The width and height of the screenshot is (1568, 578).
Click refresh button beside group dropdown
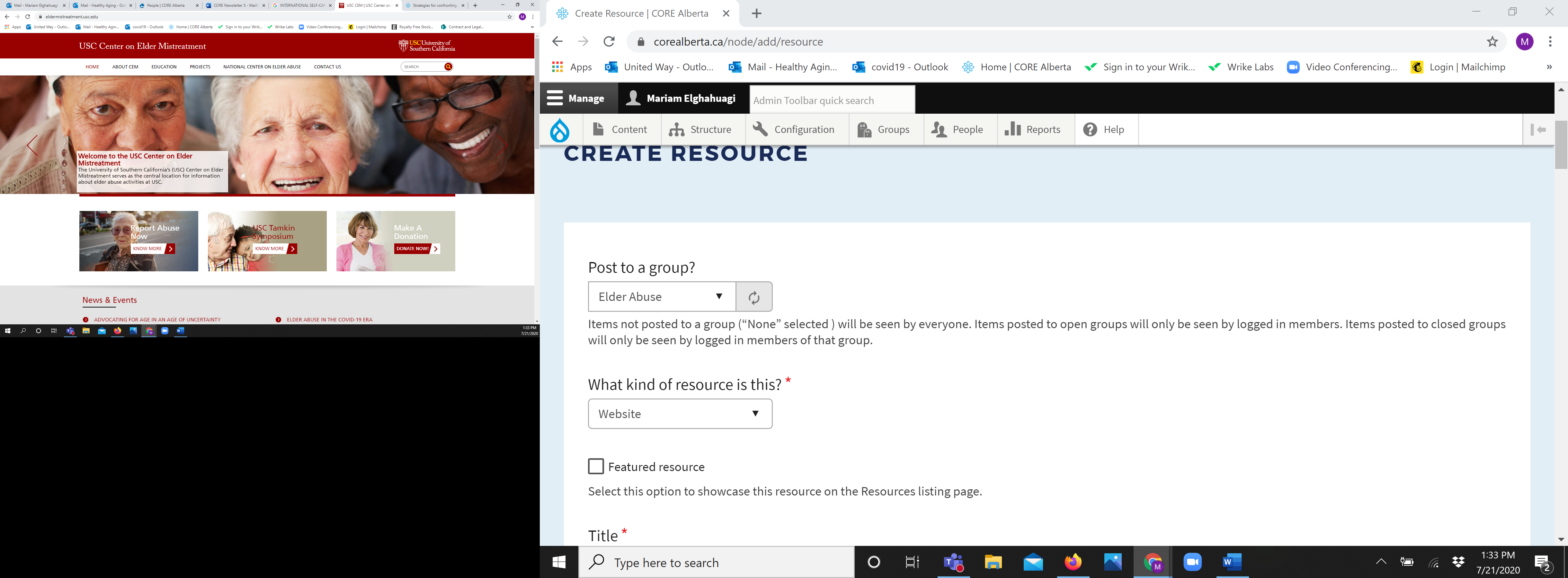pyautogui.click(x=753, y=297)
